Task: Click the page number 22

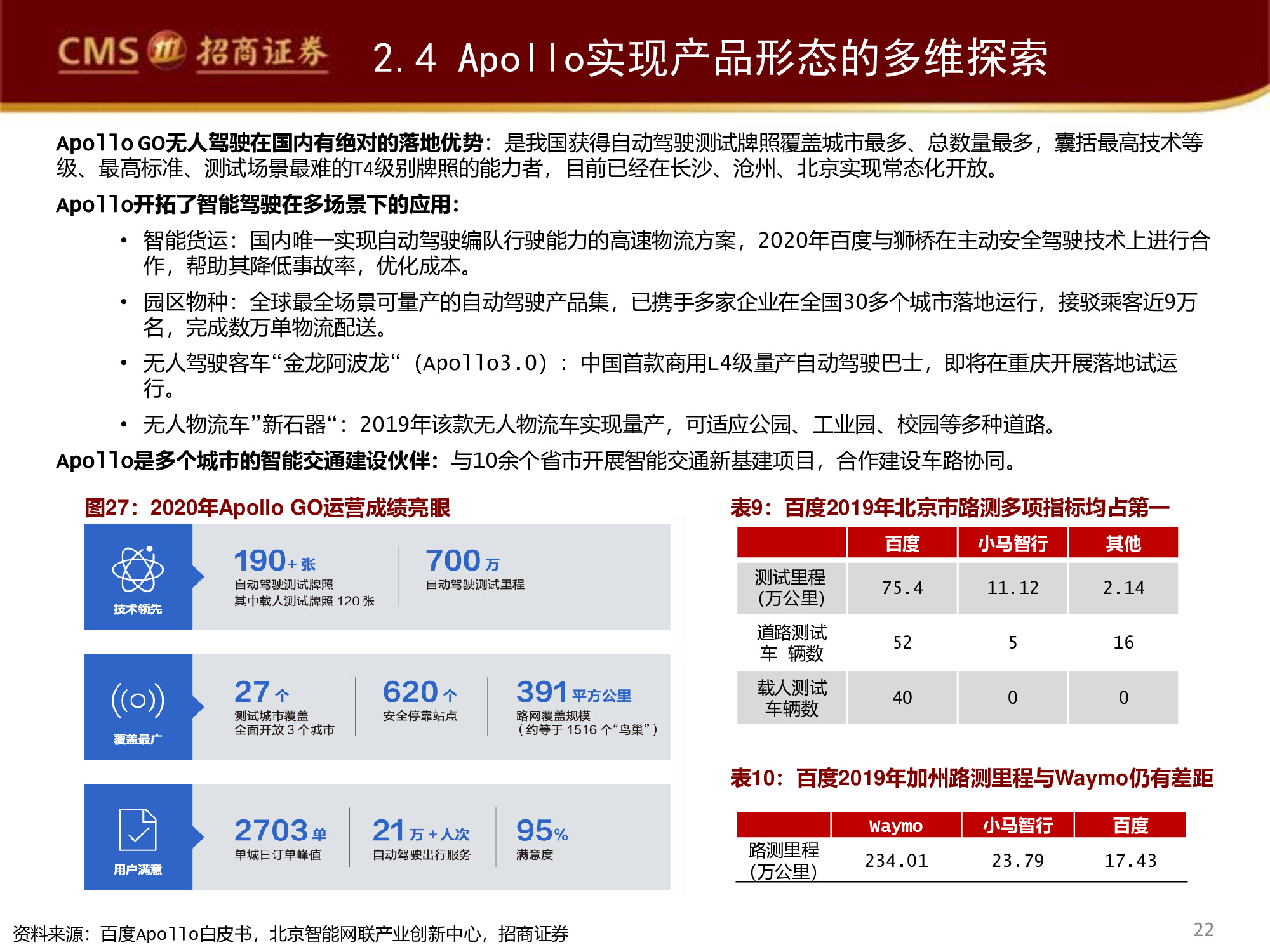Action: click(x=1203, y=930)
